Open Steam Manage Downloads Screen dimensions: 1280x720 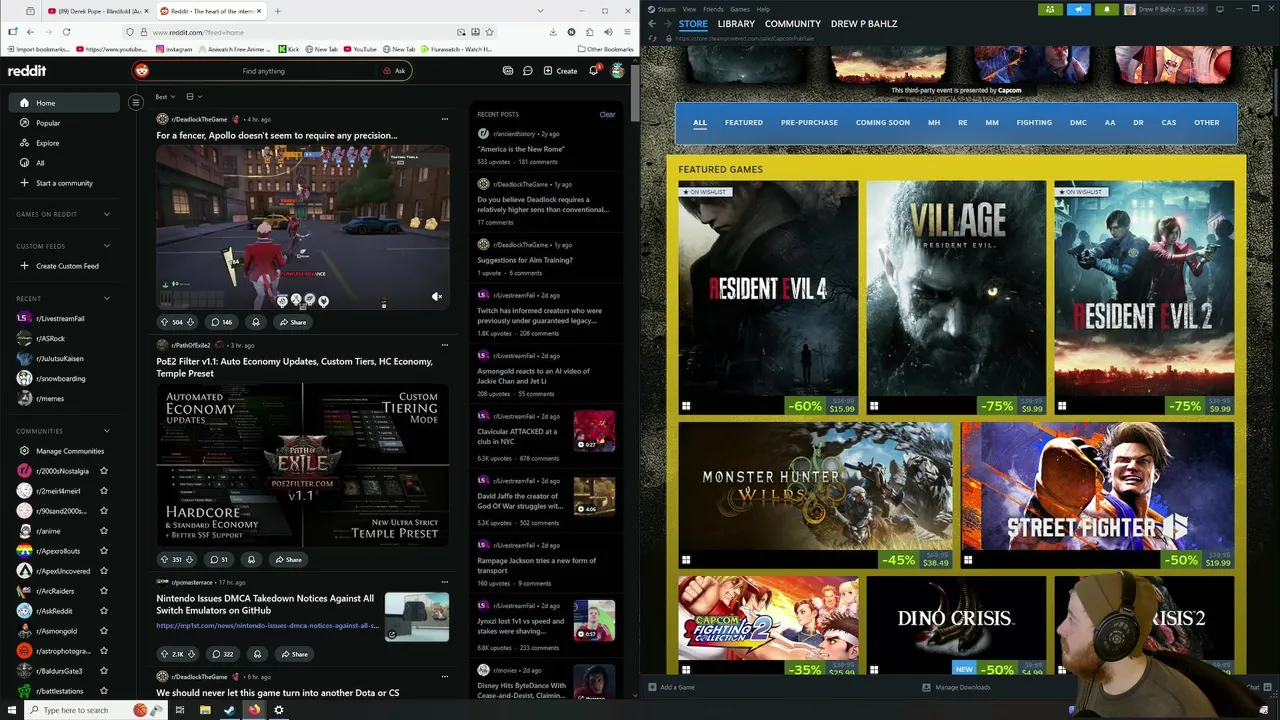point(956,687)
